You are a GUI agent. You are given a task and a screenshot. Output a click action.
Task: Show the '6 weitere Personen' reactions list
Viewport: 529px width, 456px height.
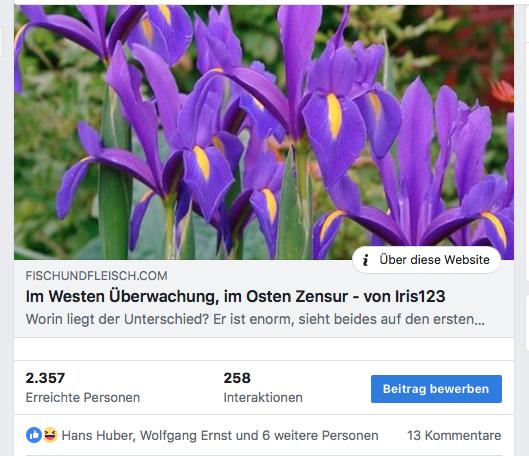click(320, 435)
